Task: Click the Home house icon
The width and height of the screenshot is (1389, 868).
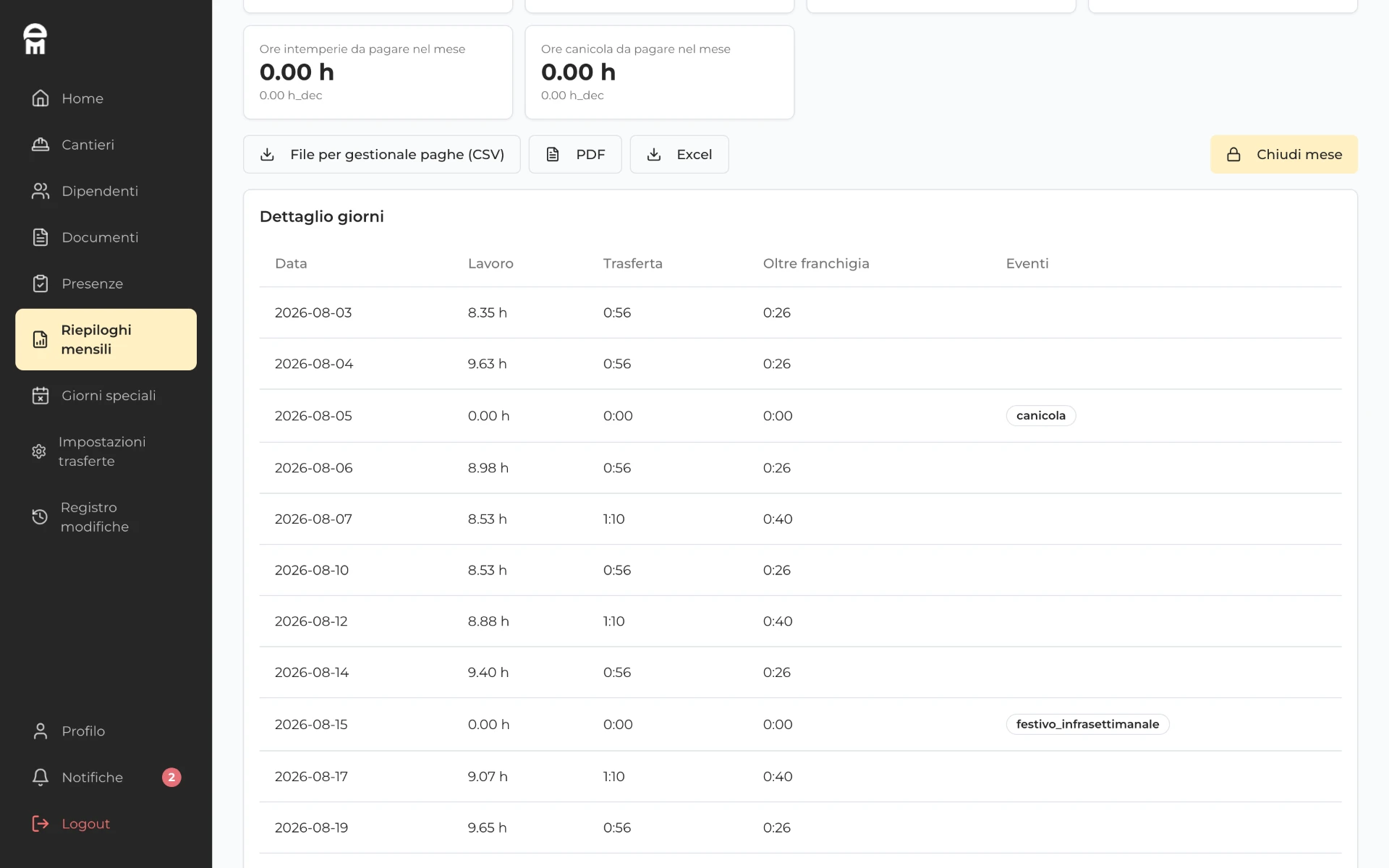Action: click(x=41, y=98)
